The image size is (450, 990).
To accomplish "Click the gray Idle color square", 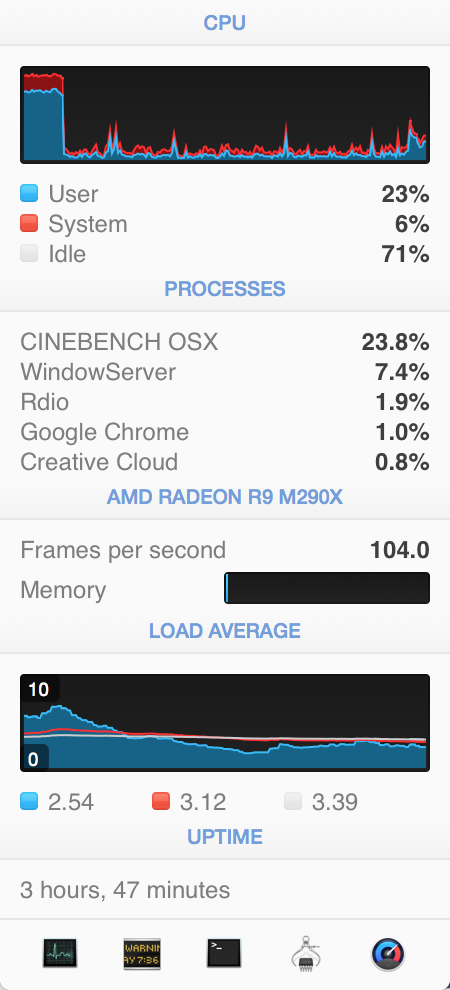I will click(29, 254).
